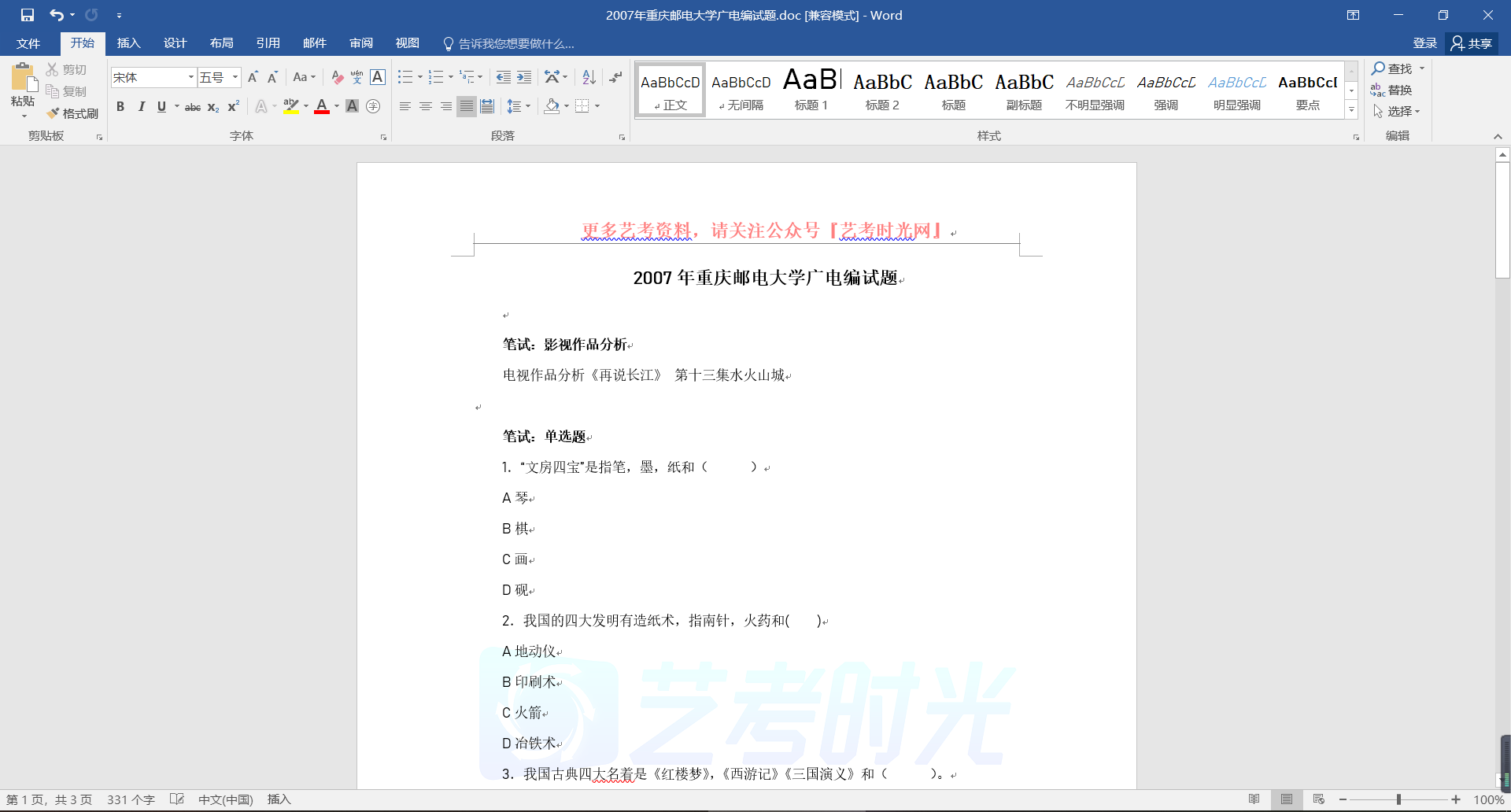Click the zoom slider handle in the status bar

(x=1398, y=799)
